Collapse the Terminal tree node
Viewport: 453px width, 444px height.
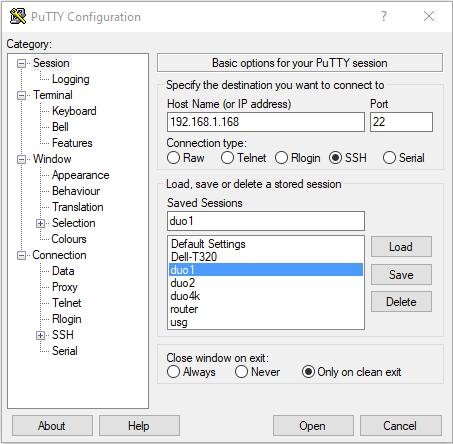click(x=21, y=95)
